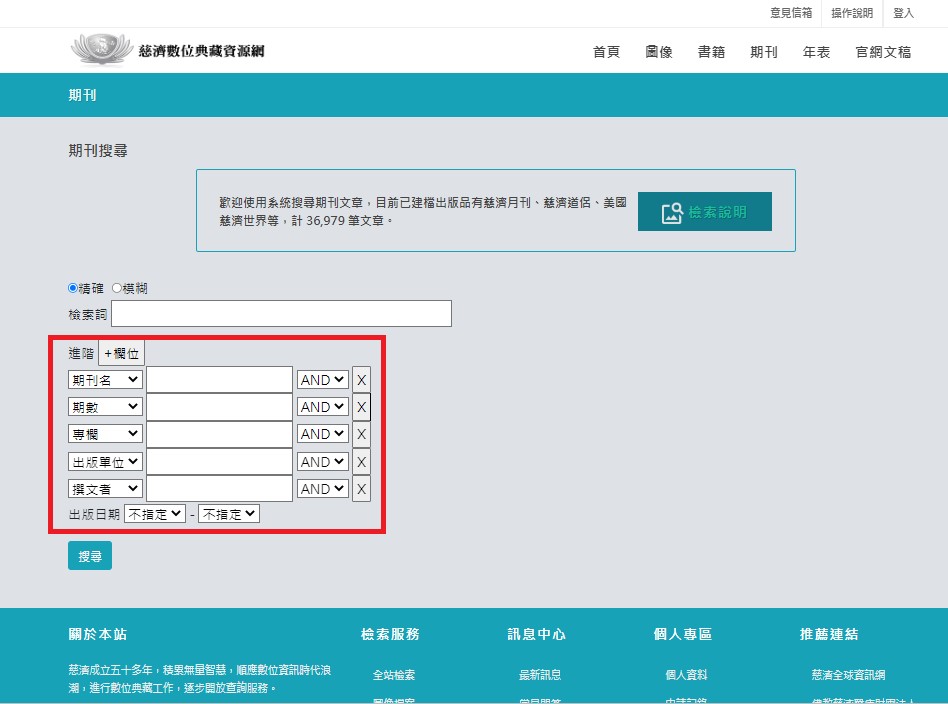This screenshot has height=704, width=948.
Task: Open the 意見信箱 link
Action: (x=791, y=13)
